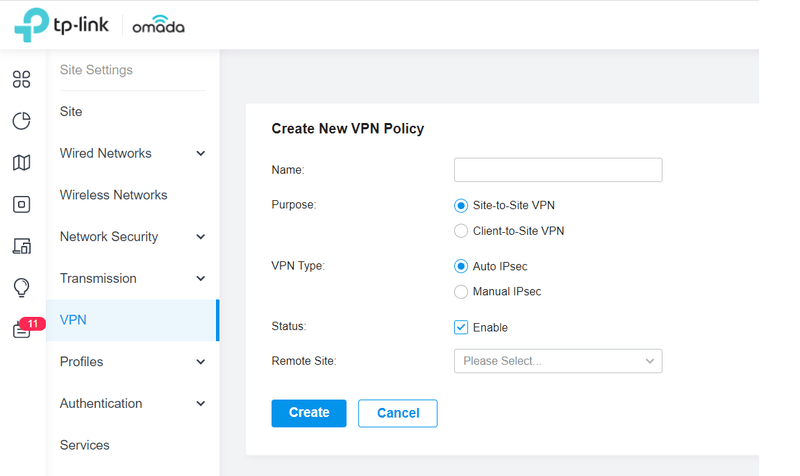The height and width of the screenshot is (476, 800).
Task: Untick the Status Enable checkbox
Action: 461,327
